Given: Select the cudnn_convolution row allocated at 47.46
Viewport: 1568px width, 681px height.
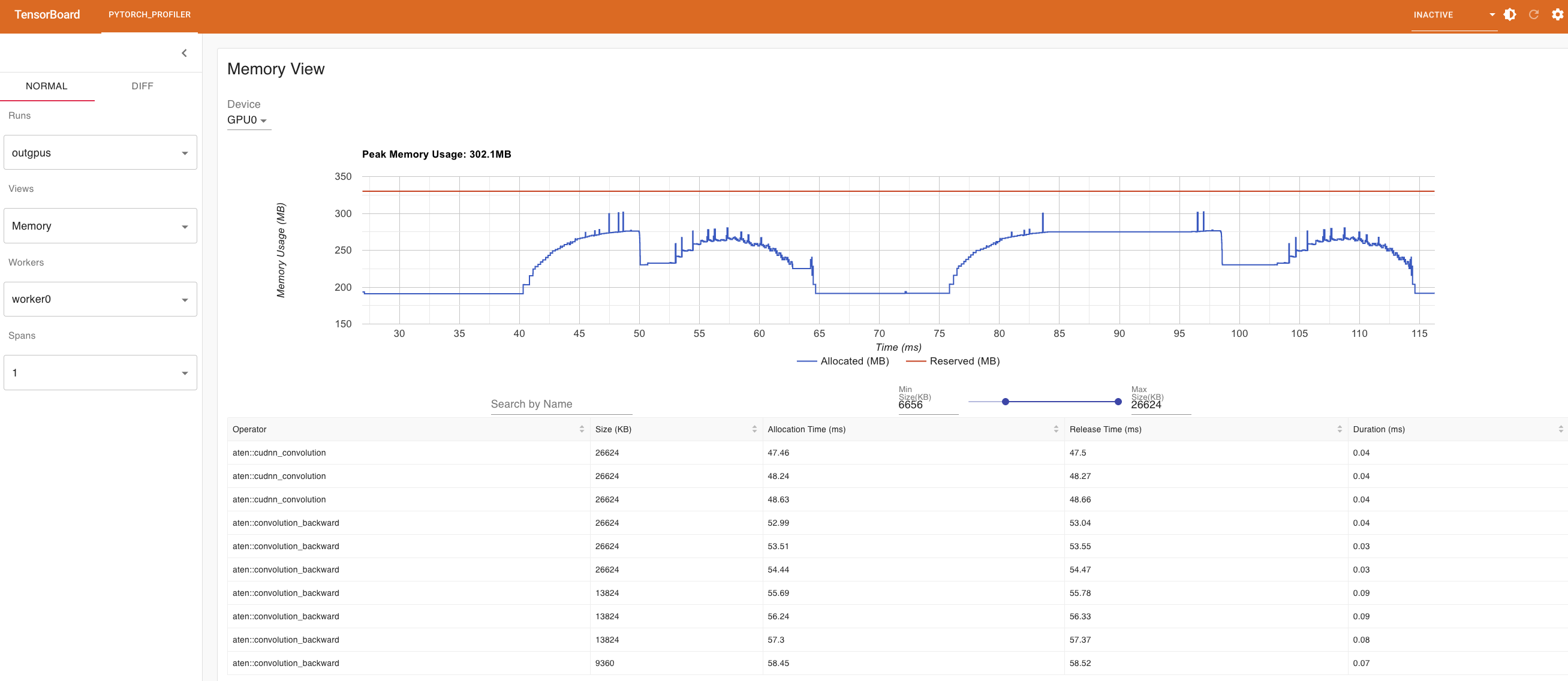Looking at the screenshot, I should [897, 453].
